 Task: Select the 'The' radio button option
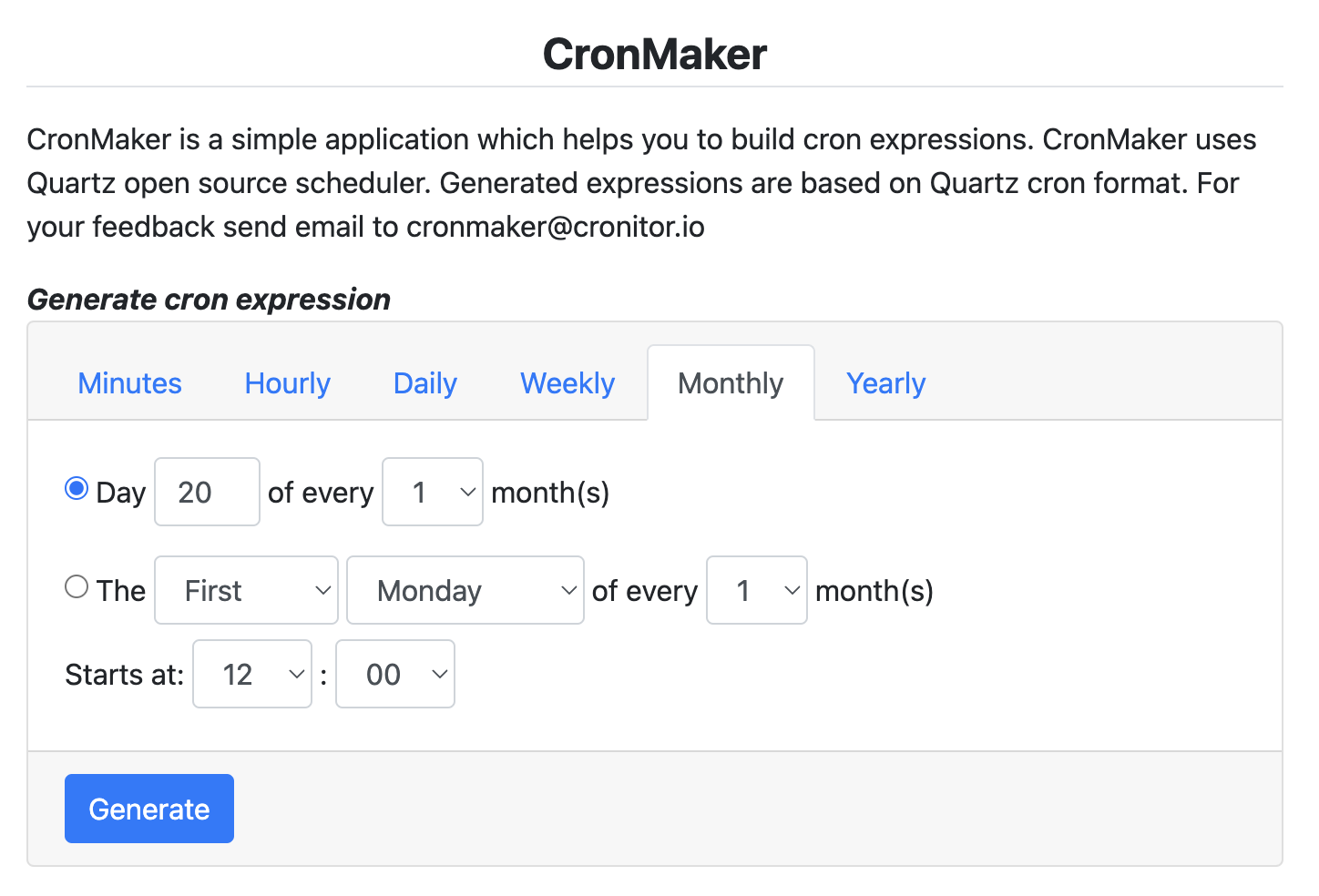77,587
